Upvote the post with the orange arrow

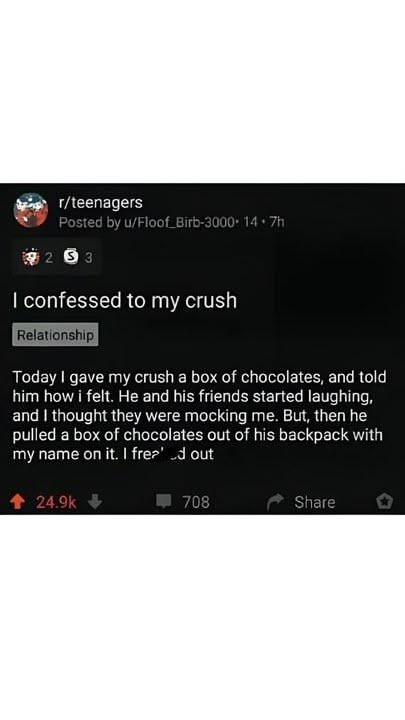click(x=17, y=502)
